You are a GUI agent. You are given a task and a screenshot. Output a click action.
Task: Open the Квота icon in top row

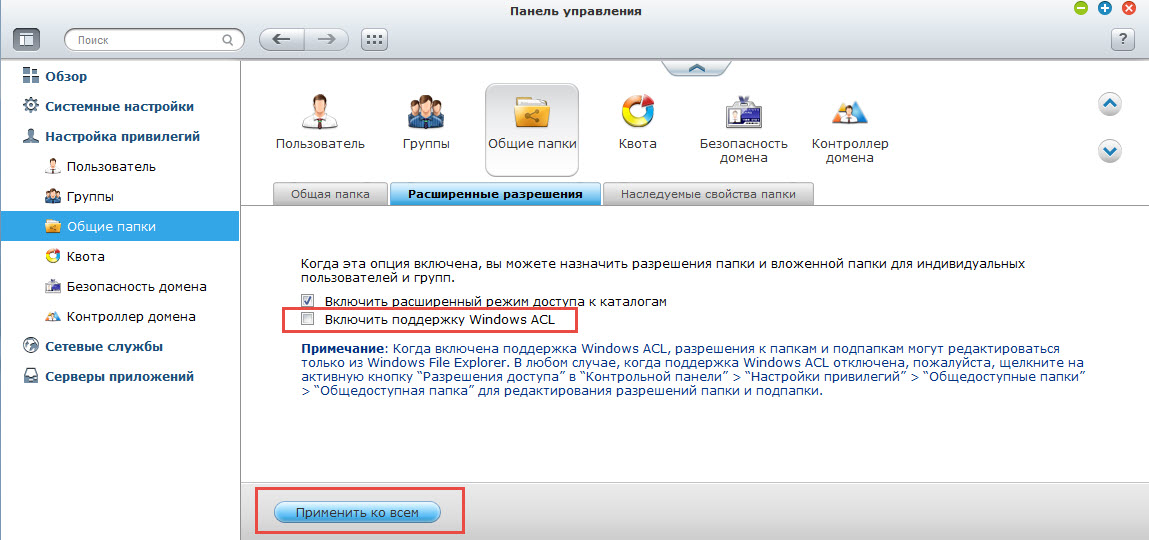(x=638, y=122)
